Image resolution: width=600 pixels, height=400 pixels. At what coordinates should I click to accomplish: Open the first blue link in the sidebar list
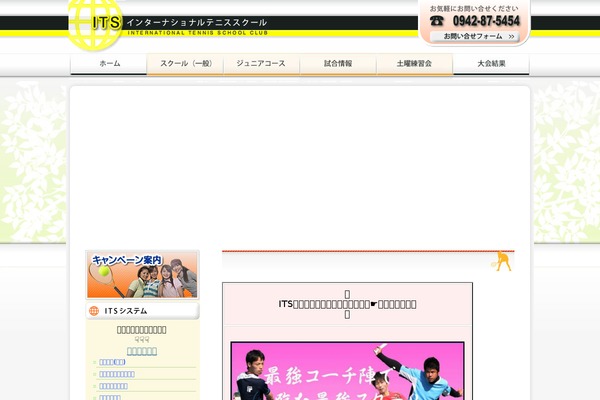[112, 362]
